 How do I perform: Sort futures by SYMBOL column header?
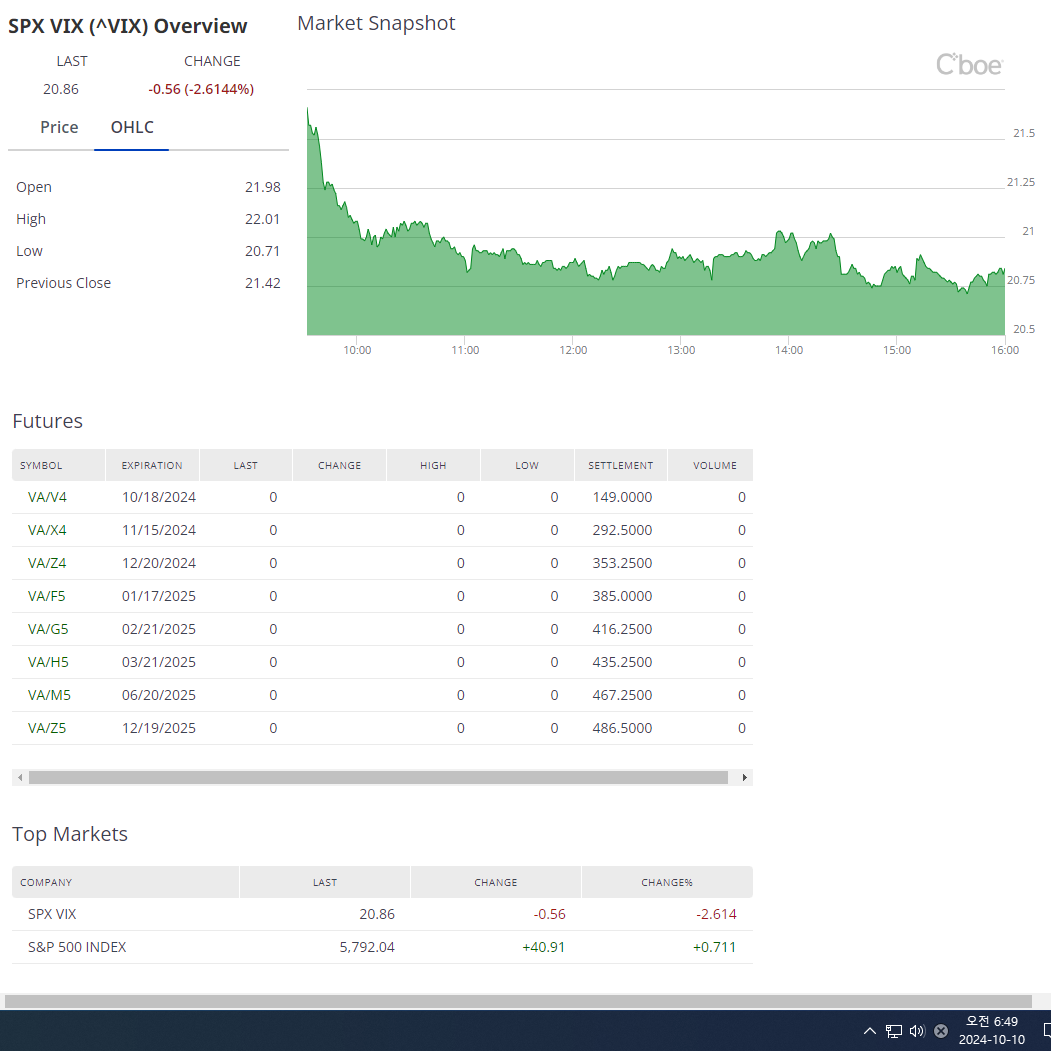pos(58,465)
